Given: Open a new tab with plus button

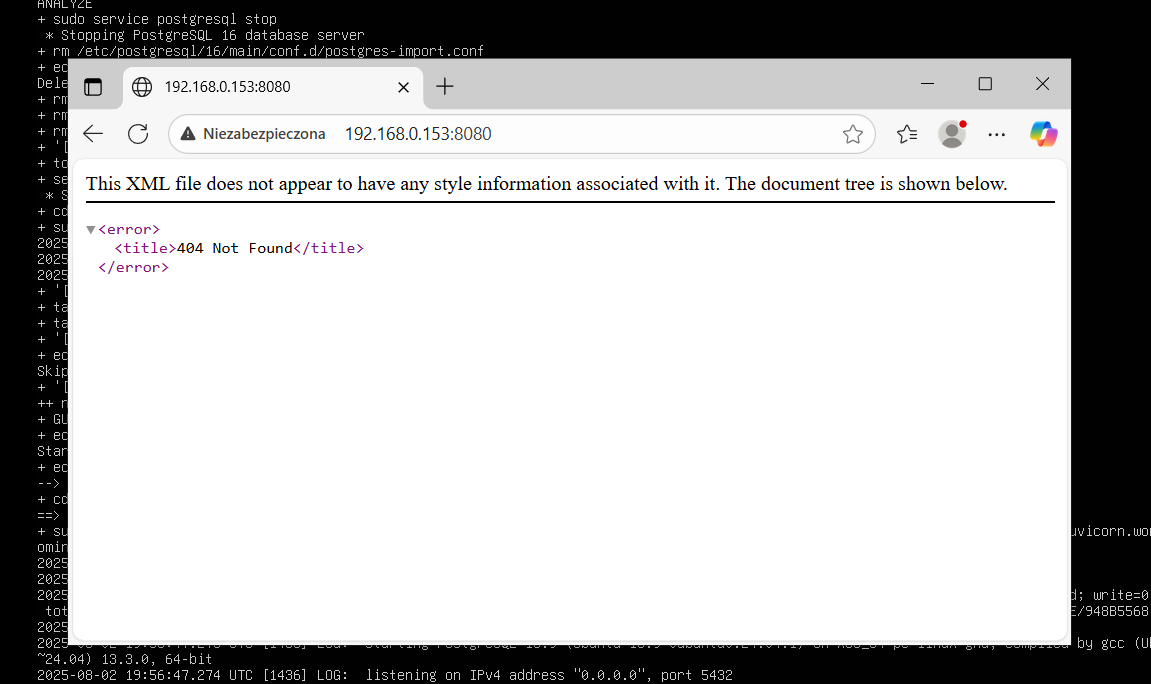Looking at the screenshot, I should click(x=445, y=87).
